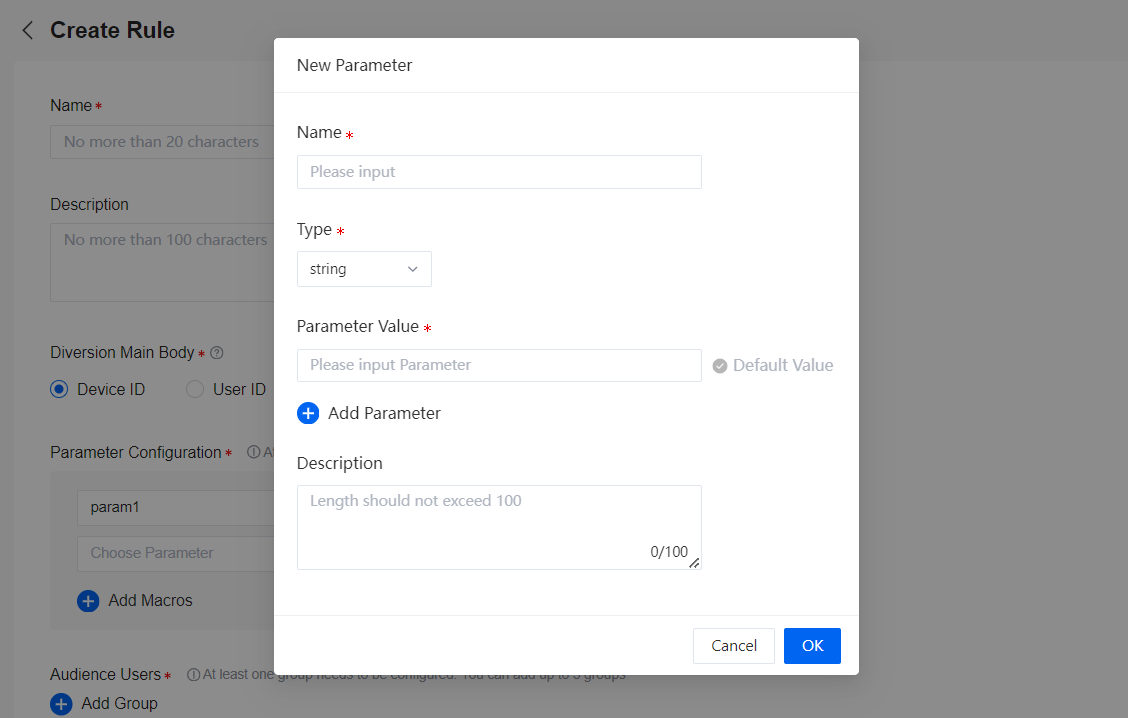Click the Name field in New Parameter

[499, 172]
